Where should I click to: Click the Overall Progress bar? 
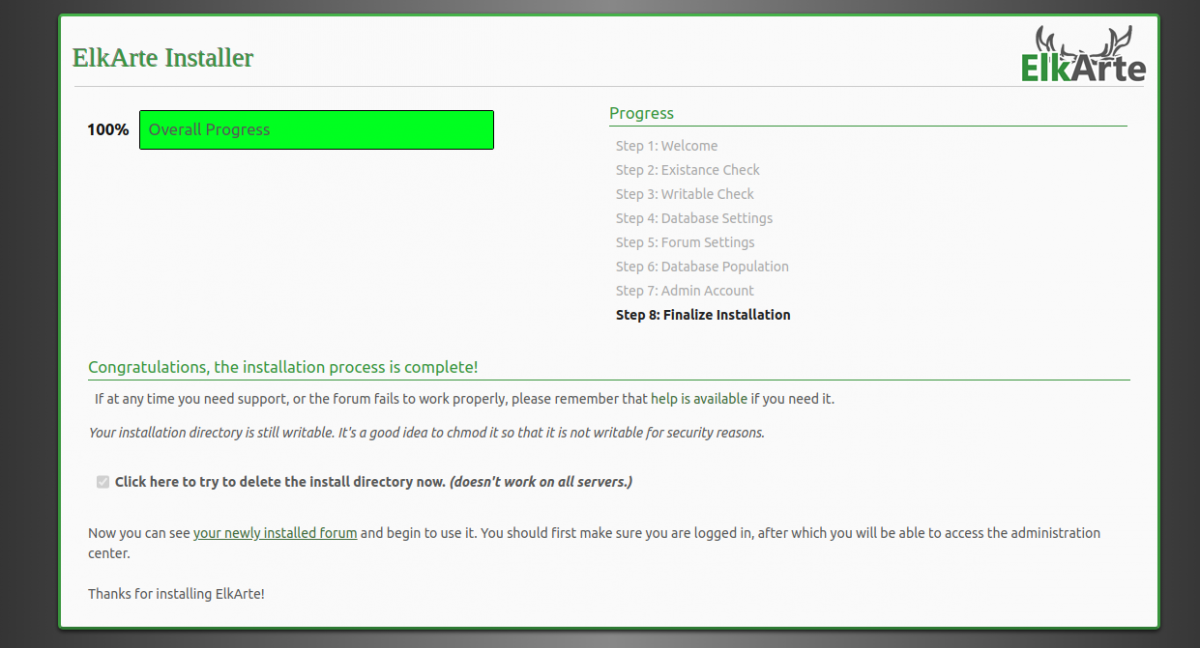pyautogui.click(x=316, y=130)
